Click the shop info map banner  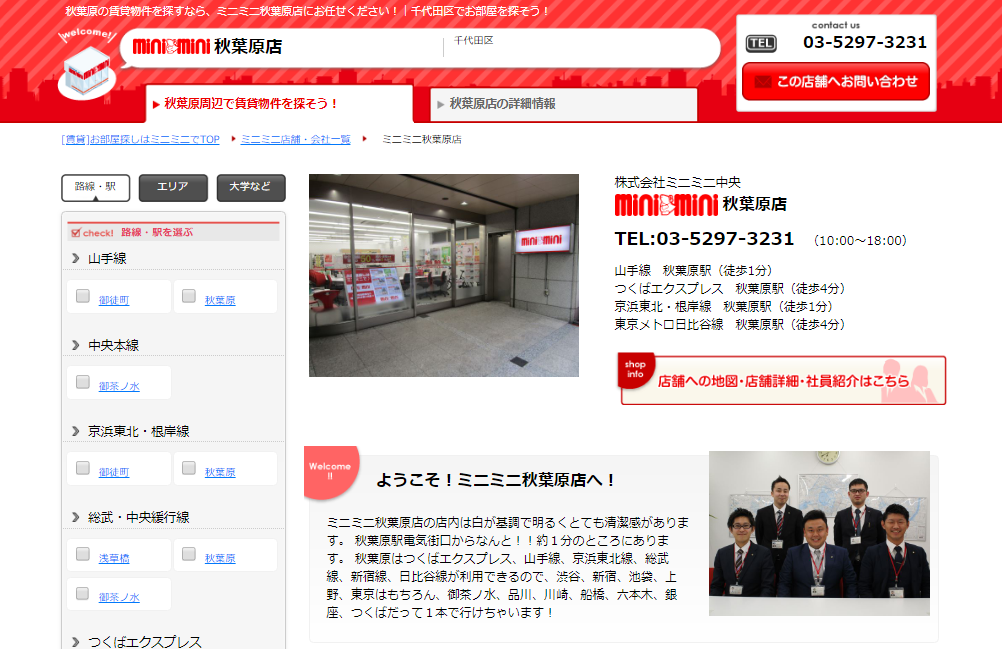[782, 380]
